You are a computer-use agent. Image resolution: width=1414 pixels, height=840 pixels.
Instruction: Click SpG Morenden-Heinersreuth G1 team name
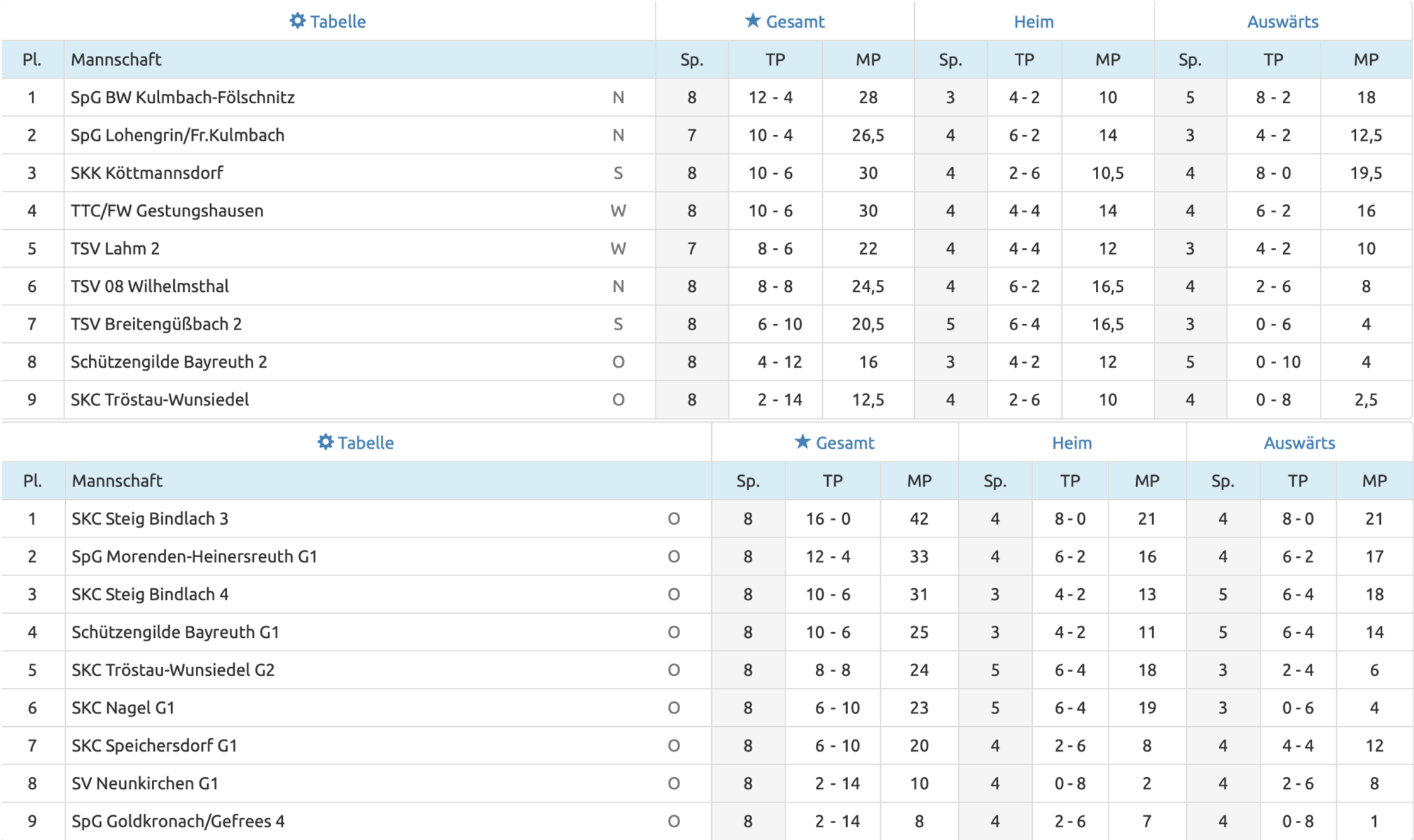(194, 556)
